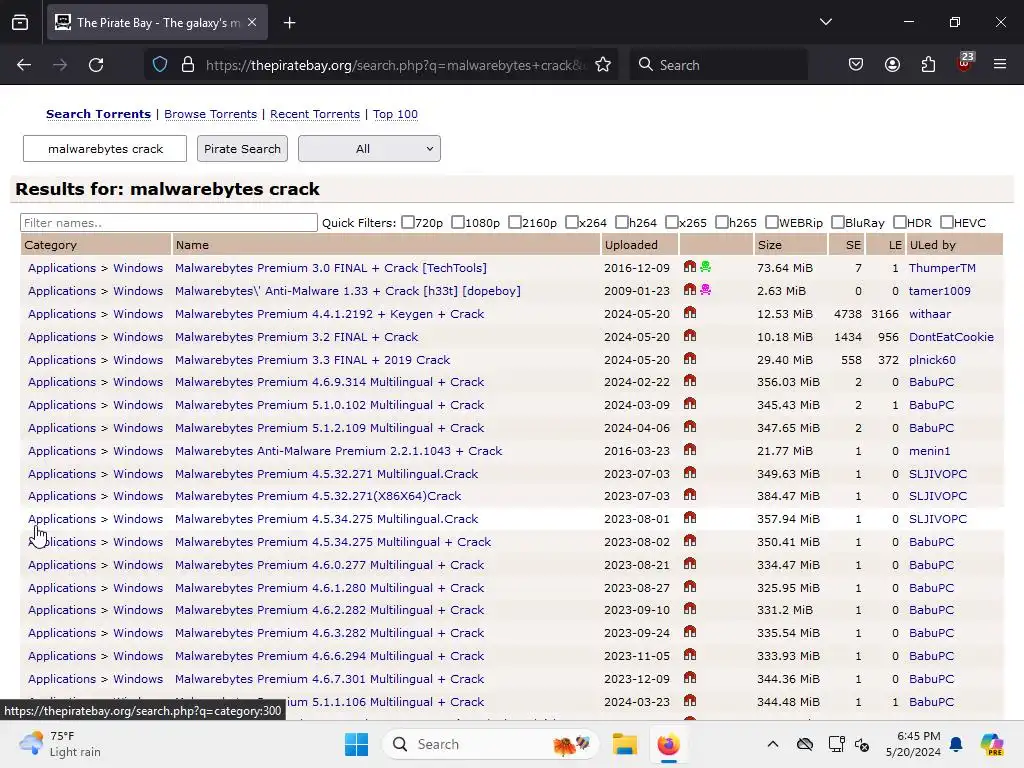Open tracking protection shield icon
1024x768 pixels.
click(x=160, y=65)
